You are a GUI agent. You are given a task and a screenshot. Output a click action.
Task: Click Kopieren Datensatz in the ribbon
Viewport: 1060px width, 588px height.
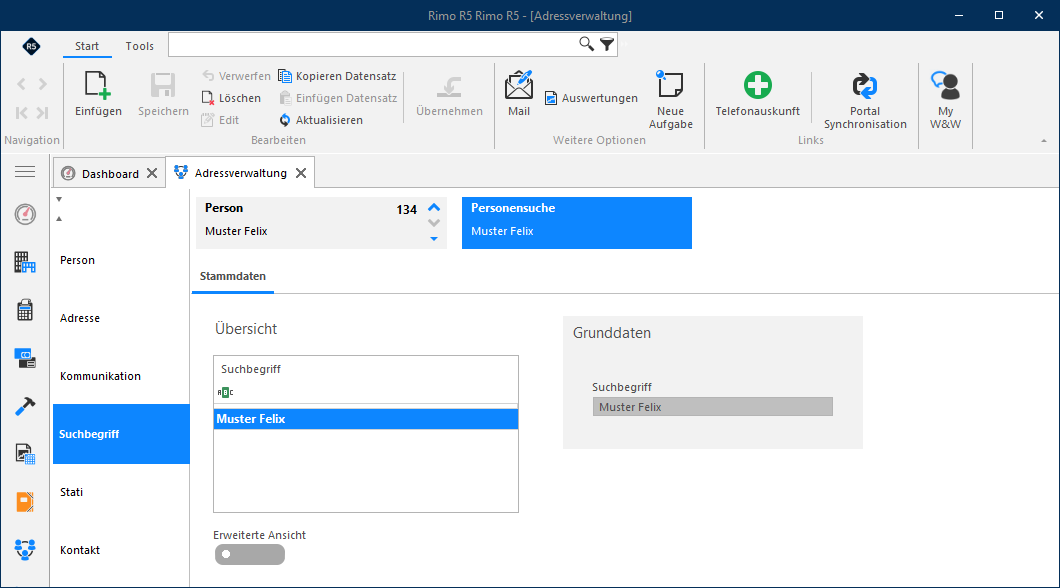[x=337, y=76]
